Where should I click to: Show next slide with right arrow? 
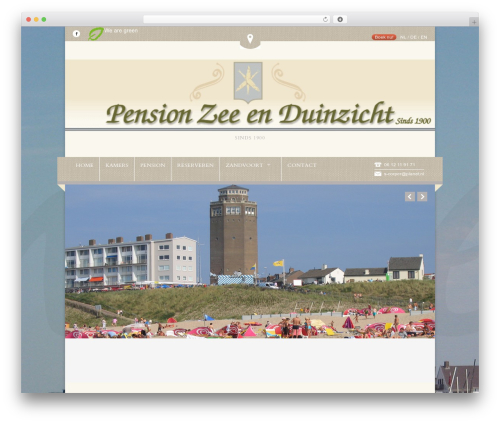(422, 197)
